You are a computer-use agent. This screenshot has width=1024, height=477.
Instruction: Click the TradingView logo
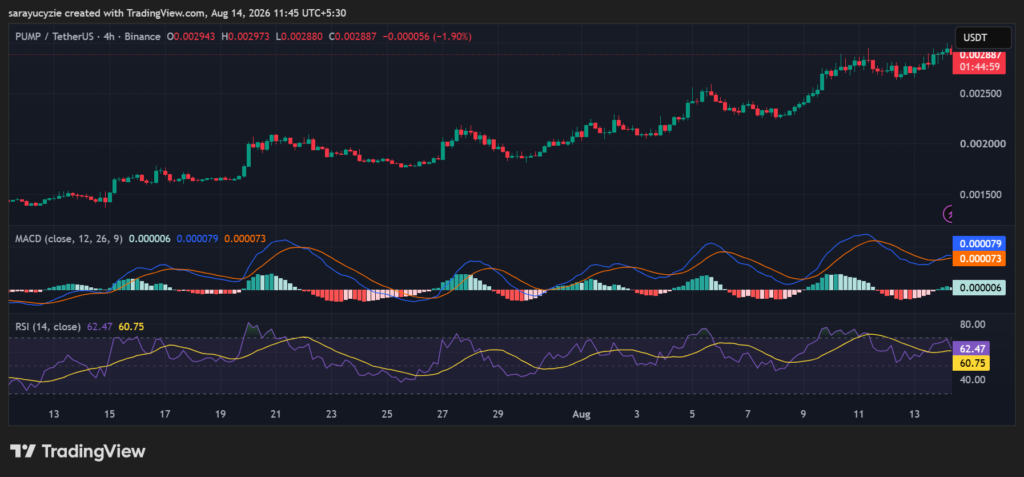pos(77,451)
